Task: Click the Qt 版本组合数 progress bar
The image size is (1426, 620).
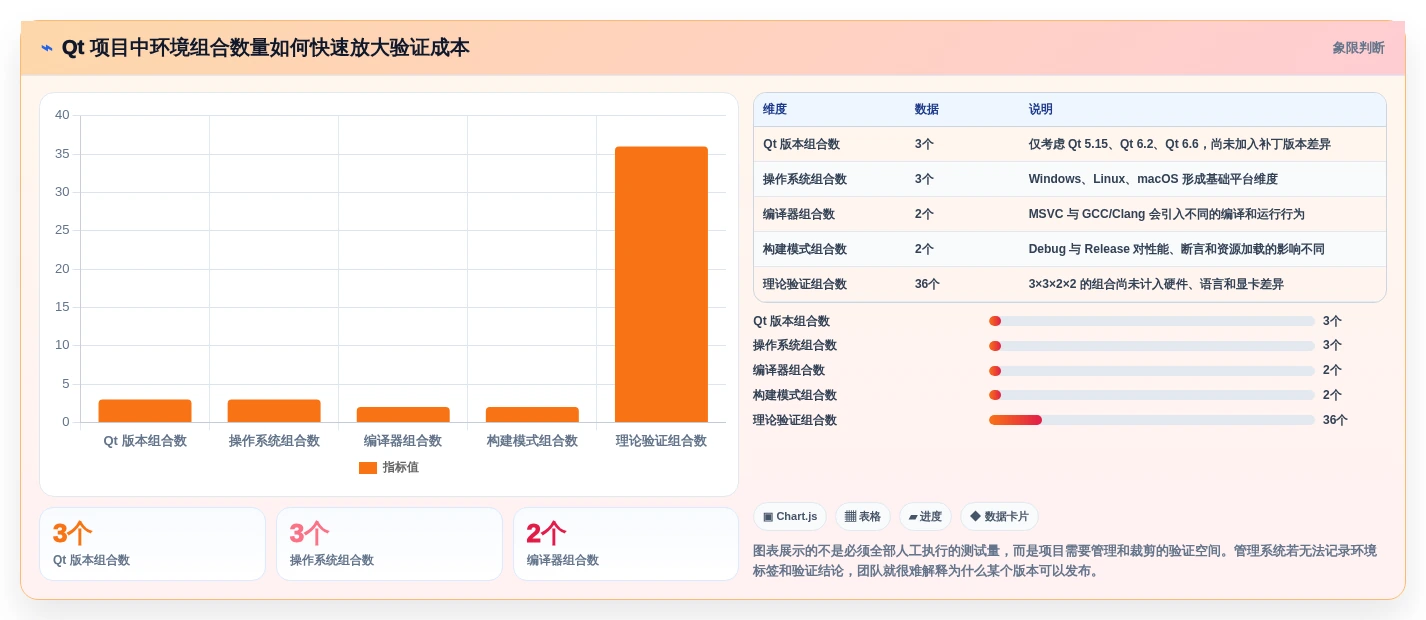Action: (1152, 321)
